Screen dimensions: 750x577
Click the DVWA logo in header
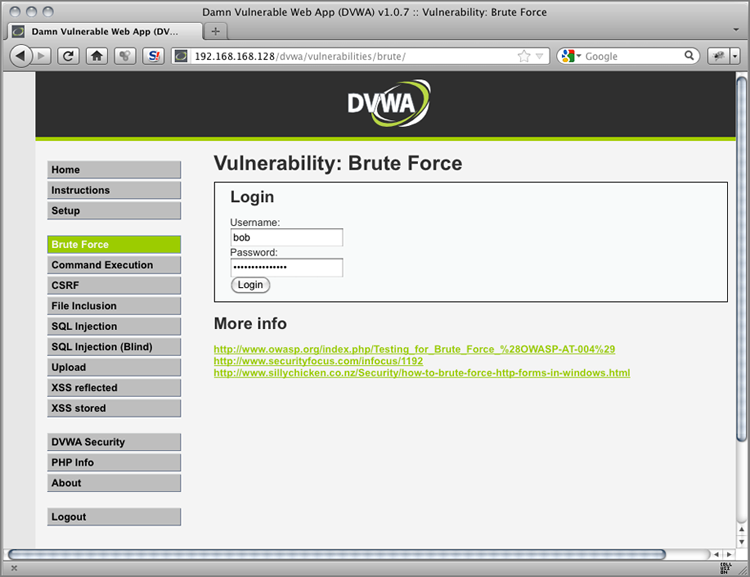click(x=390, y=103)
